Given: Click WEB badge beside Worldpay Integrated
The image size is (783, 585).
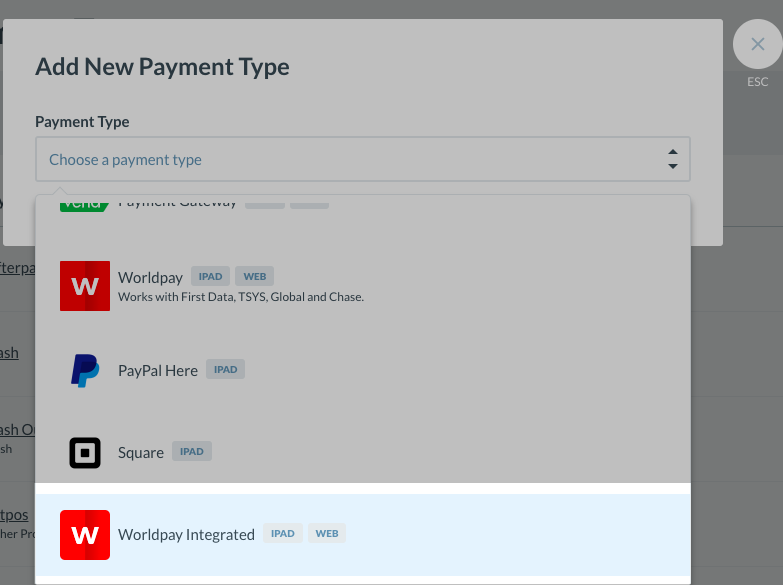Looking at the screenshot, I should pos(327,533).
